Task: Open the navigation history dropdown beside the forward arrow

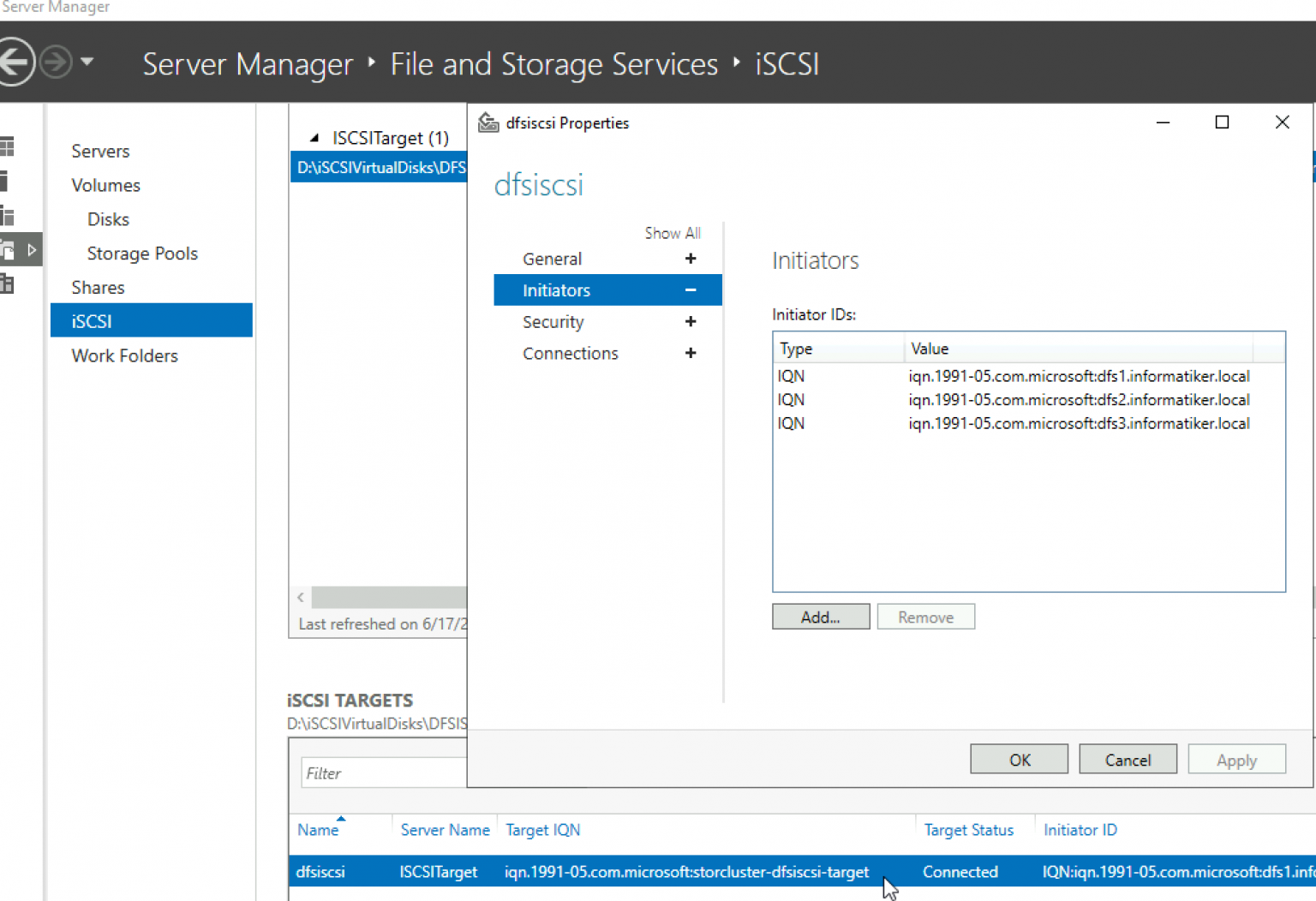Action: coord(88,62)
